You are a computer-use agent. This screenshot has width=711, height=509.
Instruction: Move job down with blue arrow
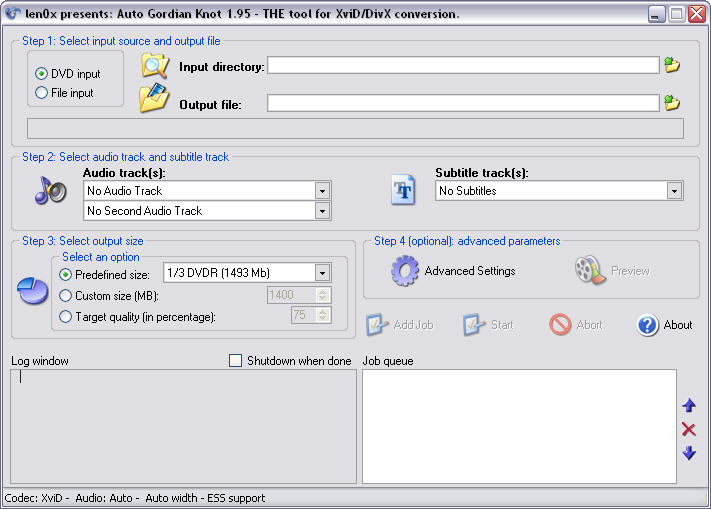(x=689, y=452)
